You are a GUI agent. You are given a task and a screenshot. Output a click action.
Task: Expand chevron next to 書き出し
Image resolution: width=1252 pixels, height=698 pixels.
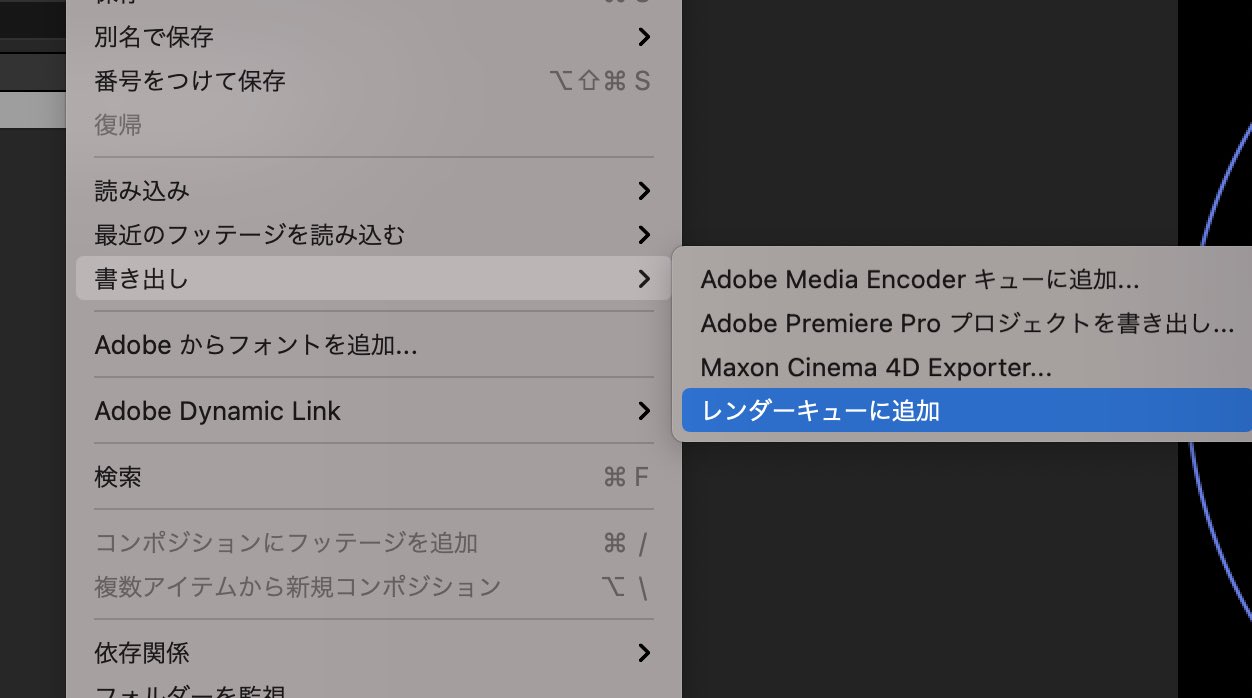pyautogui.click(x=644, y=279)
